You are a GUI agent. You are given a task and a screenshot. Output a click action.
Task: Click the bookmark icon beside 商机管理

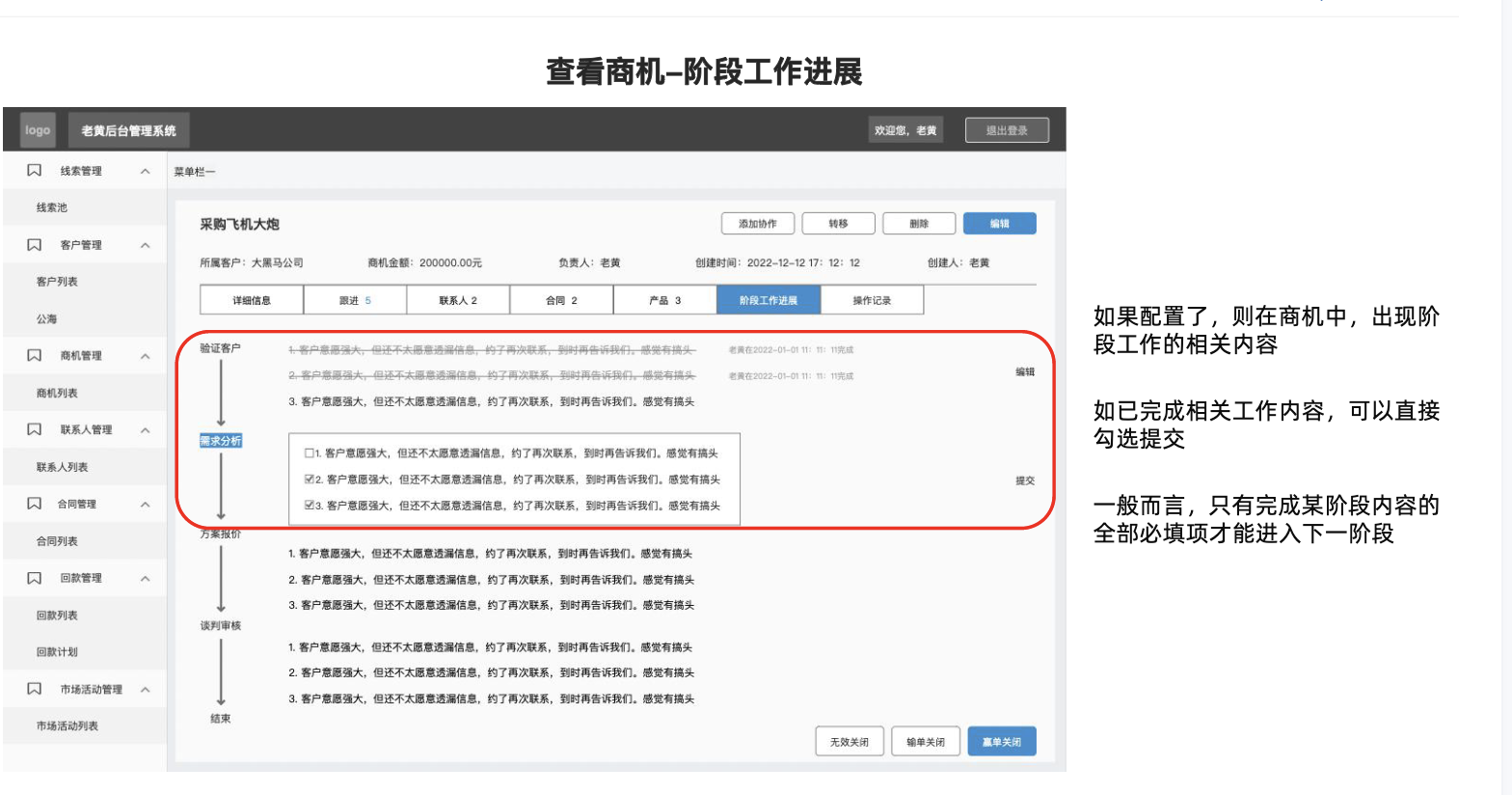tap(35, 356)
